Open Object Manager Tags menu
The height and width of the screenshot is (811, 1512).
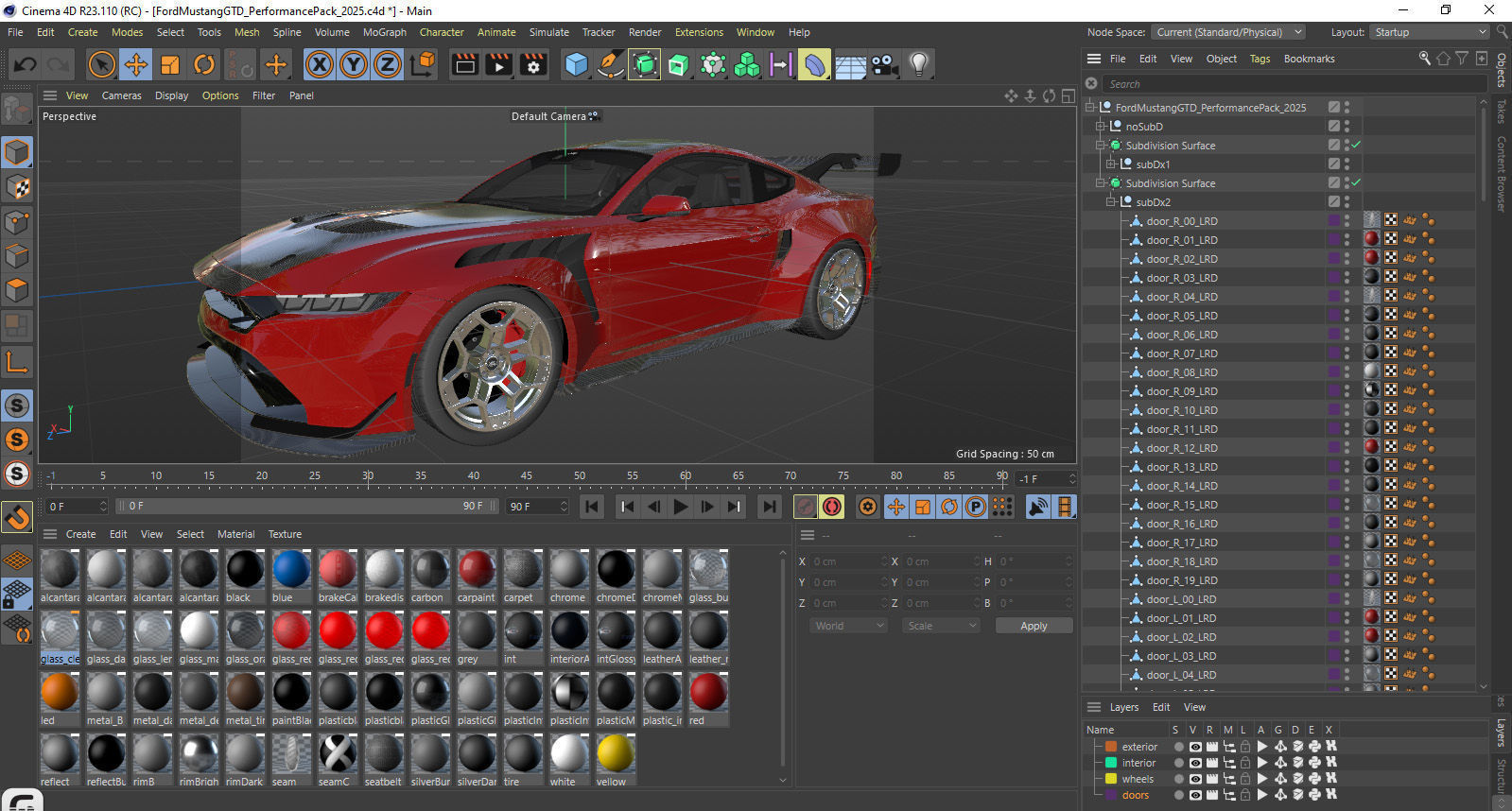(x=1260, y=59)
